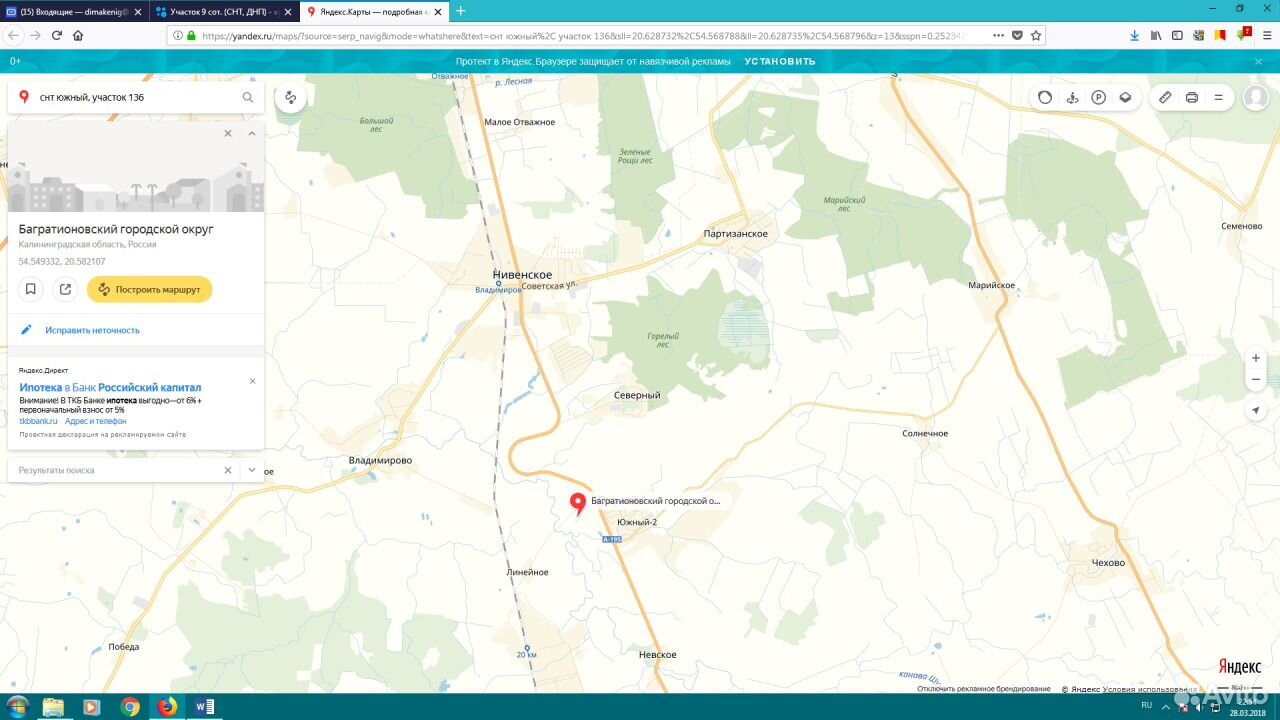
Task: Open the Firefox hamburger menu
Action: pyautogui.click(x=1265, y=35)
